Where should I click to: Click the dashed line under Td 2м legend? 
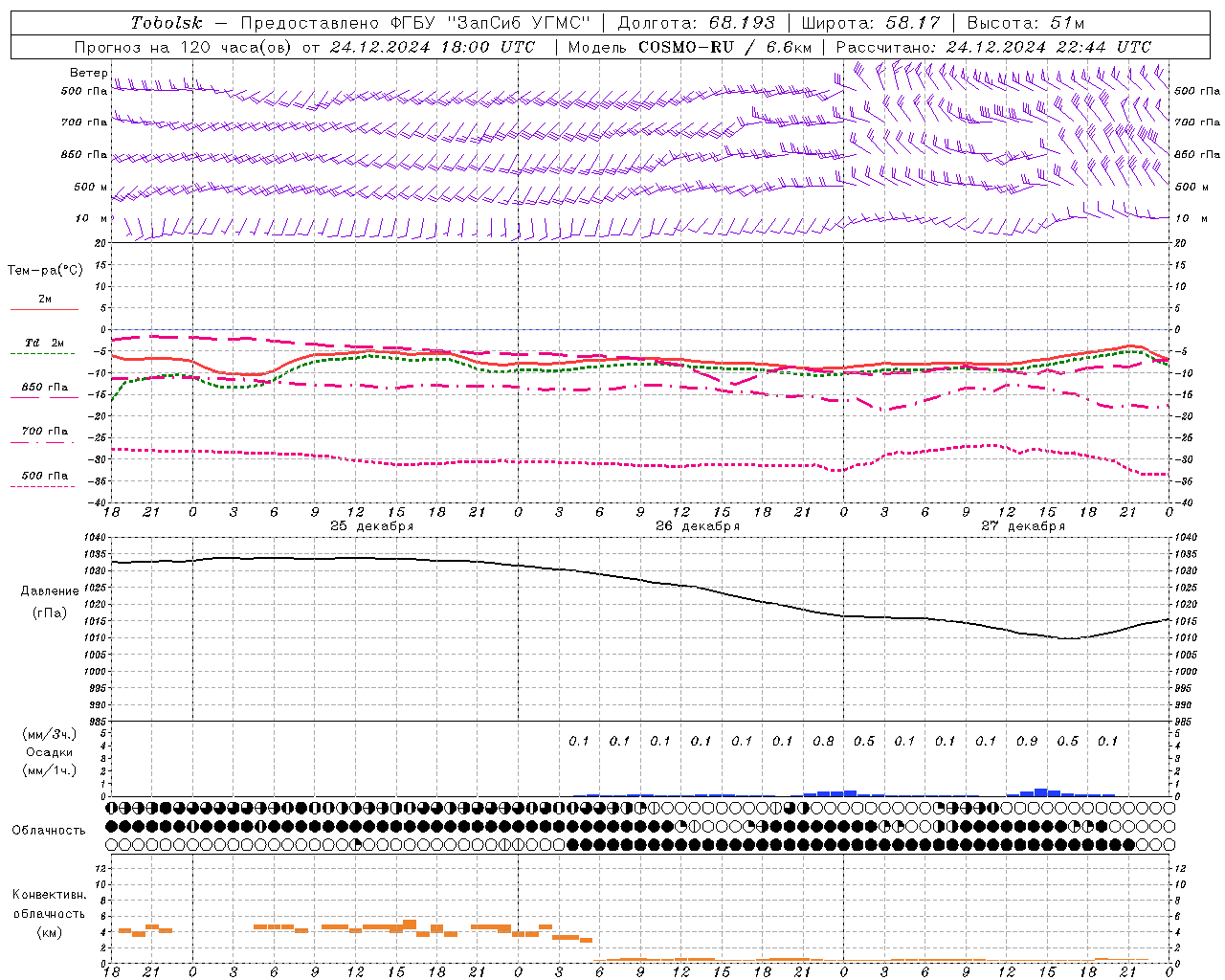pyautogui.click(x=42, y=353)
